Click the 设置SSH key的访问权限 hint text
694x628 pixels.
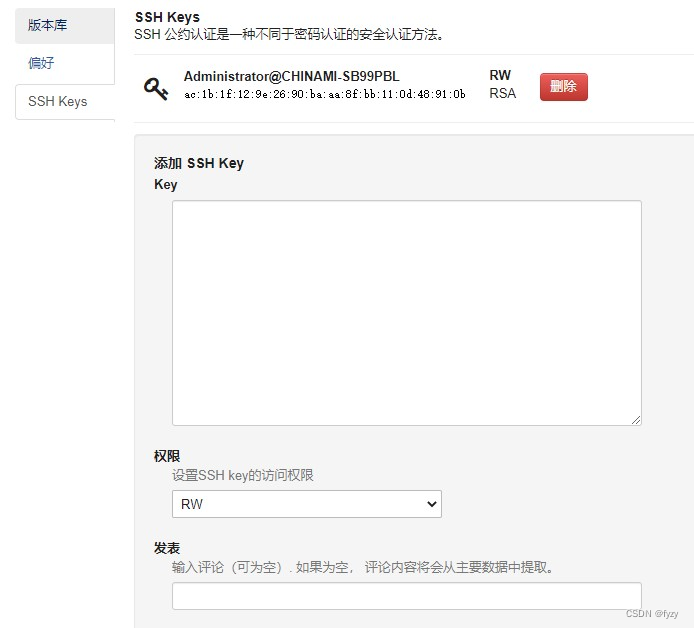click(243, 475)
